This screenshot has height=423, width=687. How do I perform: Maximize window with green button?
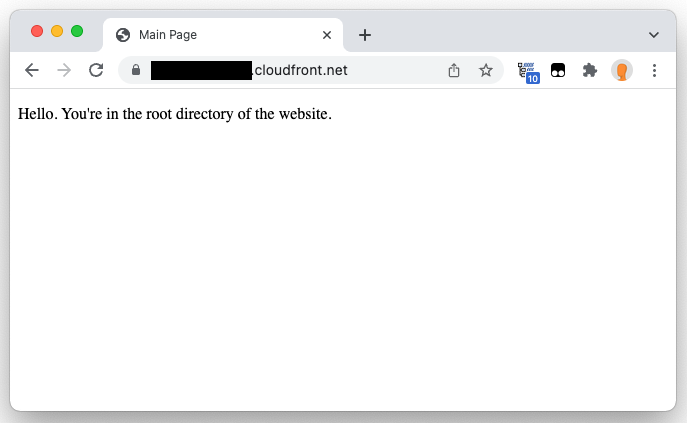(x=77, y=31)
